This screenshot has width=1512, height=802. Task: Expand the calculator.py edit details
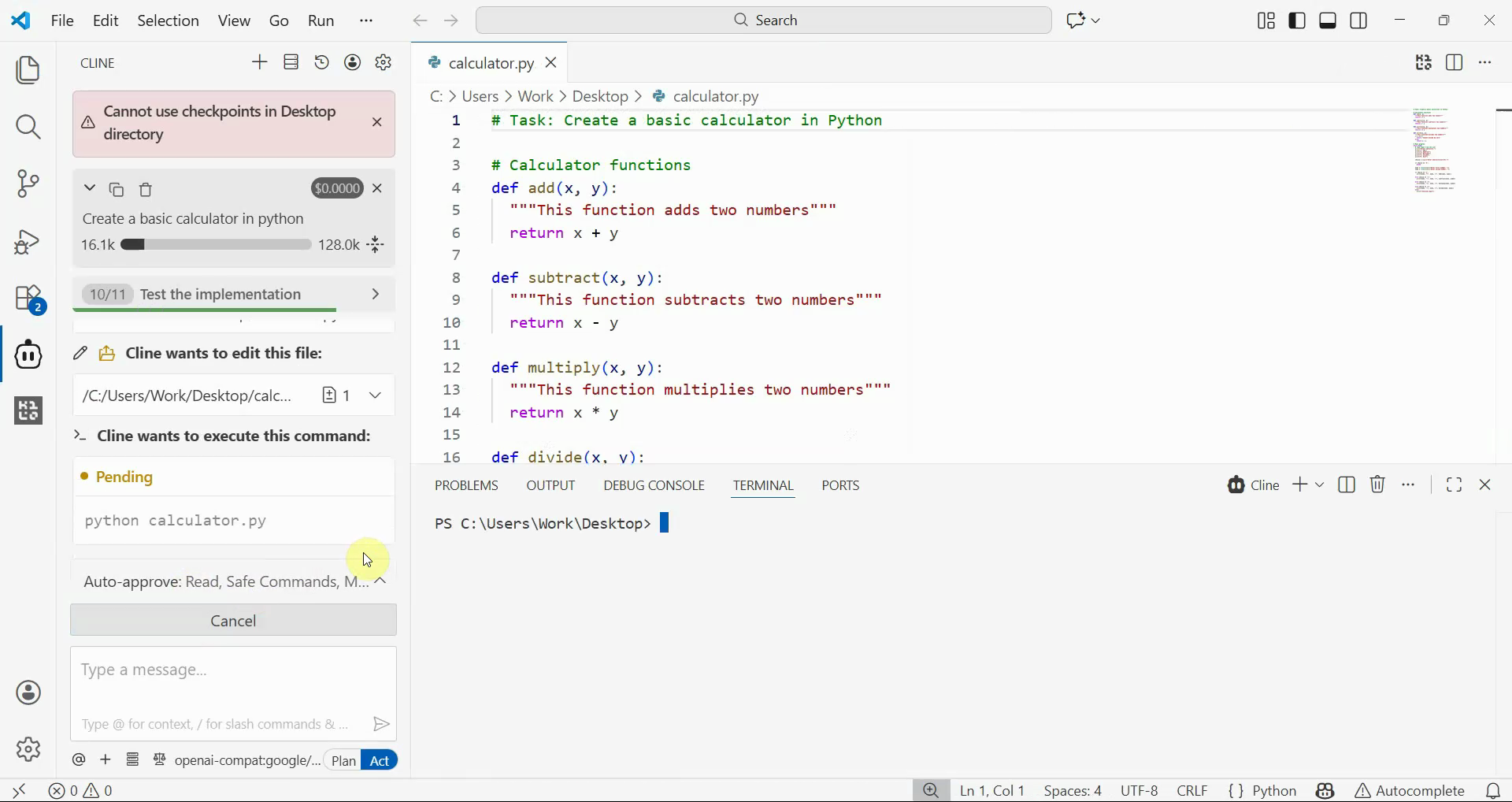point(376,395)
